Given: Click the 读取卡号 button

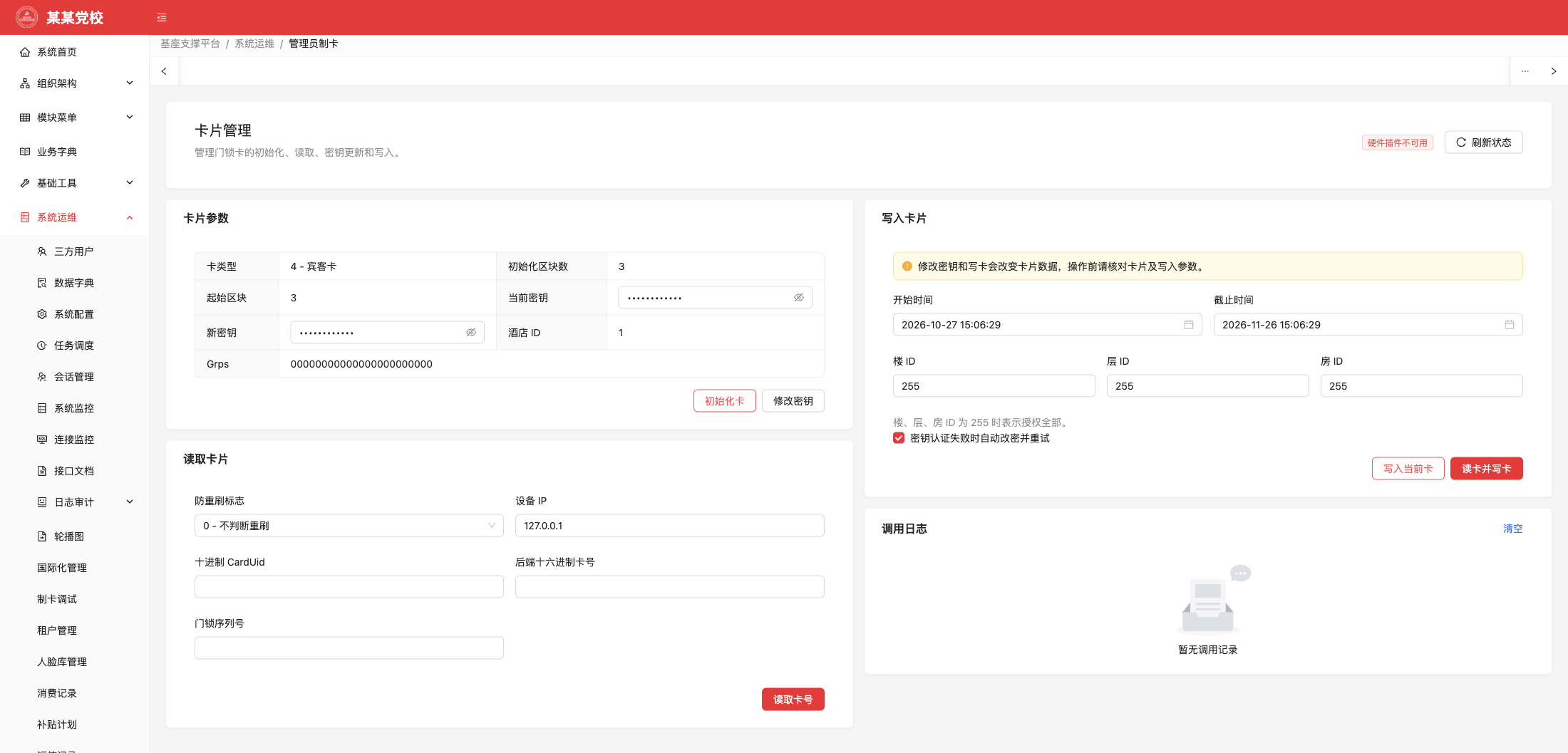Looking at the screenshot, I should [x=793, y=700].
